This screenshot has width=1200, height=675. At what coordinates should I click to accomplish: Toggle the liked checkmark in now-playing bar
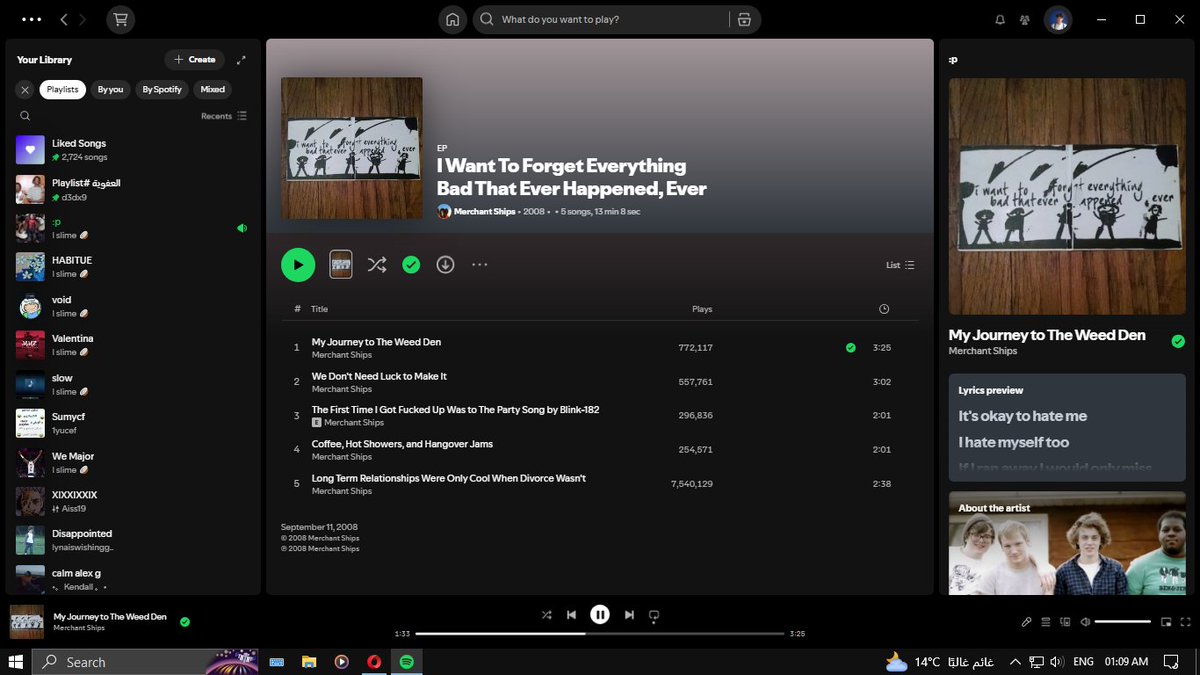pos(185,622)
